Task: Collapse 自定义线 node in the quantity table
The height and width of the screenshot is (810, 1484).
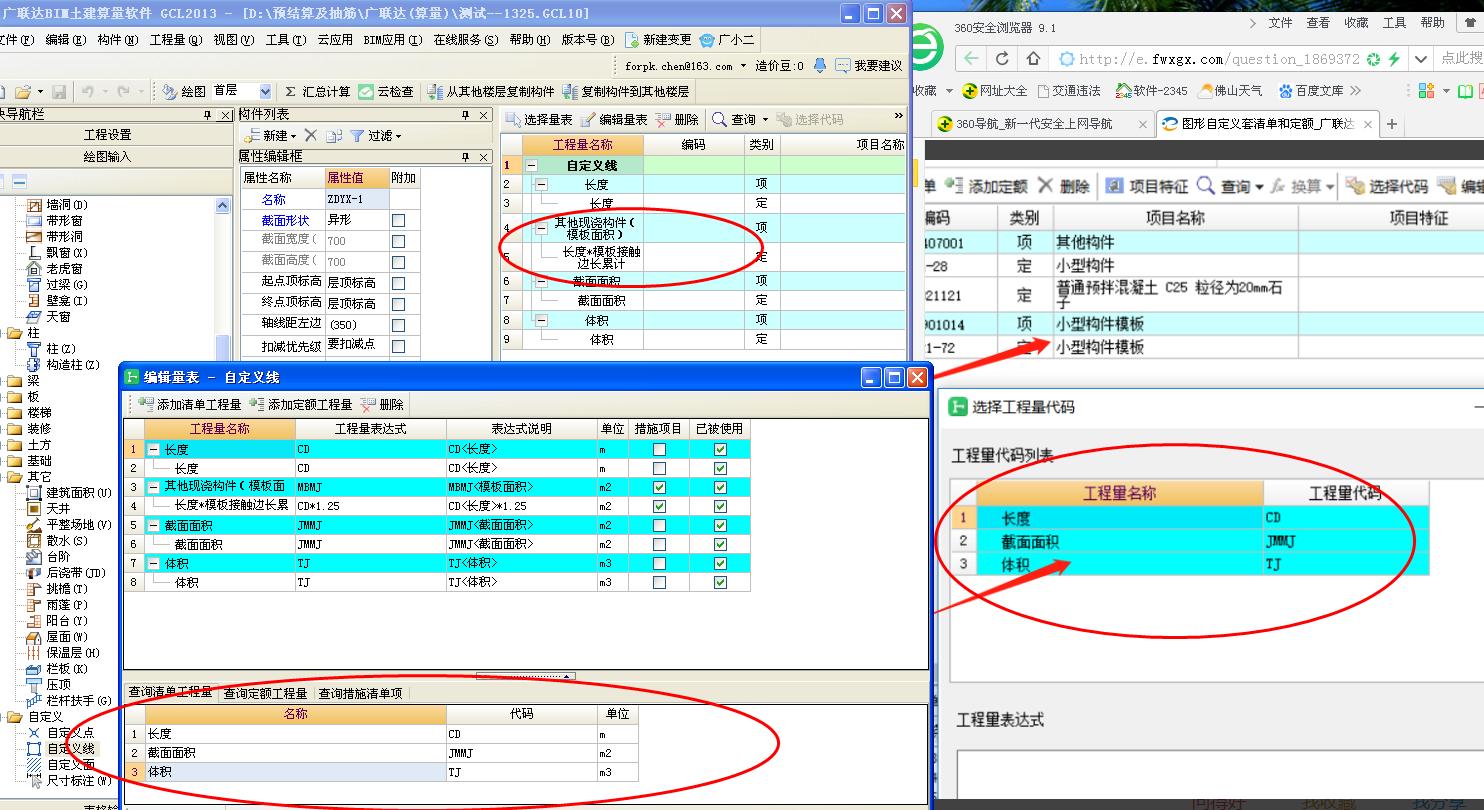Action: [531, 166]
